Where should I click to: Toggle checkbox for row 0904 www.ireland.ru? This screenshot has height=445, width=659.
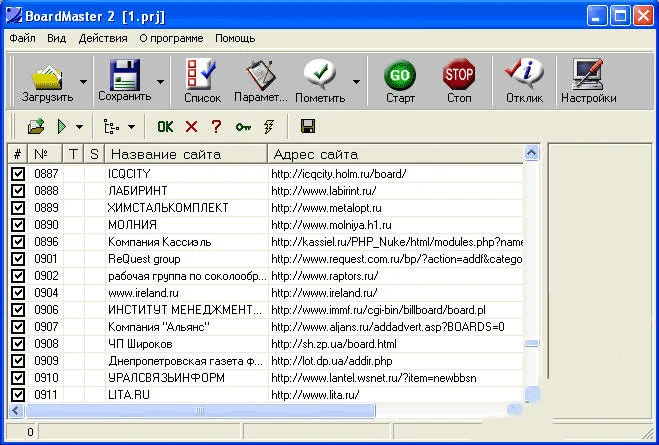tap(18, 293)
